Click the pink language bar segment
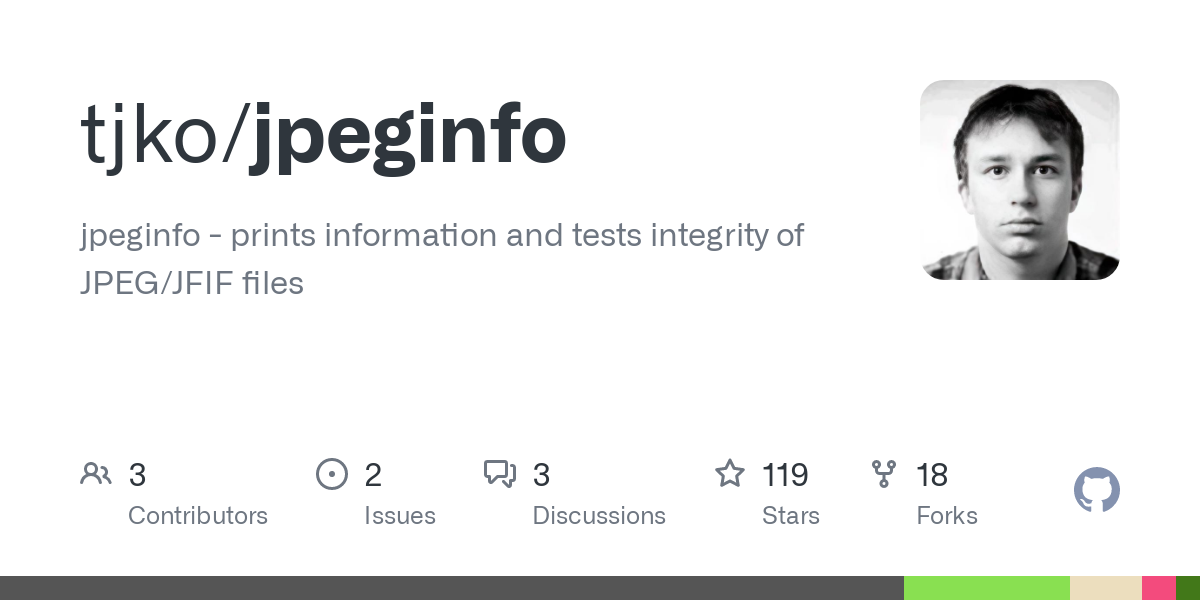 point(1159,588)
